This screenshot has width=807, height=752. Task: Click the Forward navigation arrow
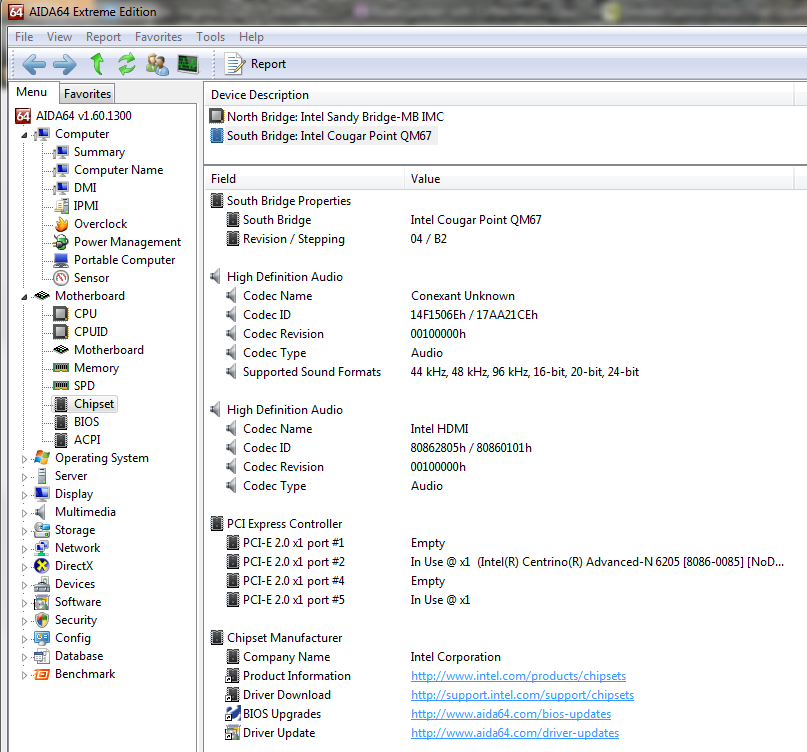65,64
